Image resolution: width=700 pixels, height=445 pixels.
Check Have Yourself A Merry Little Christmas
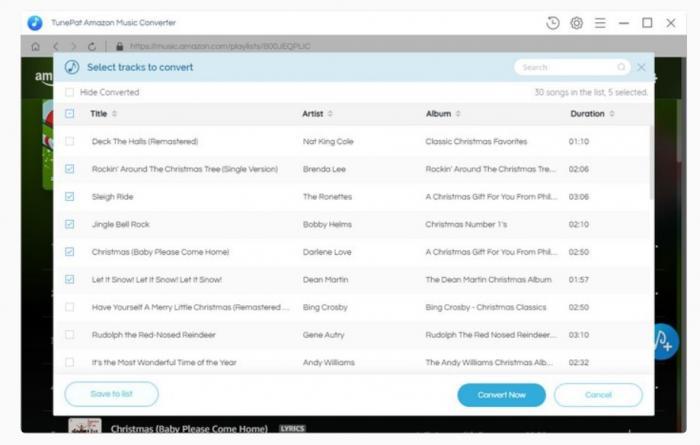(70, 307)
